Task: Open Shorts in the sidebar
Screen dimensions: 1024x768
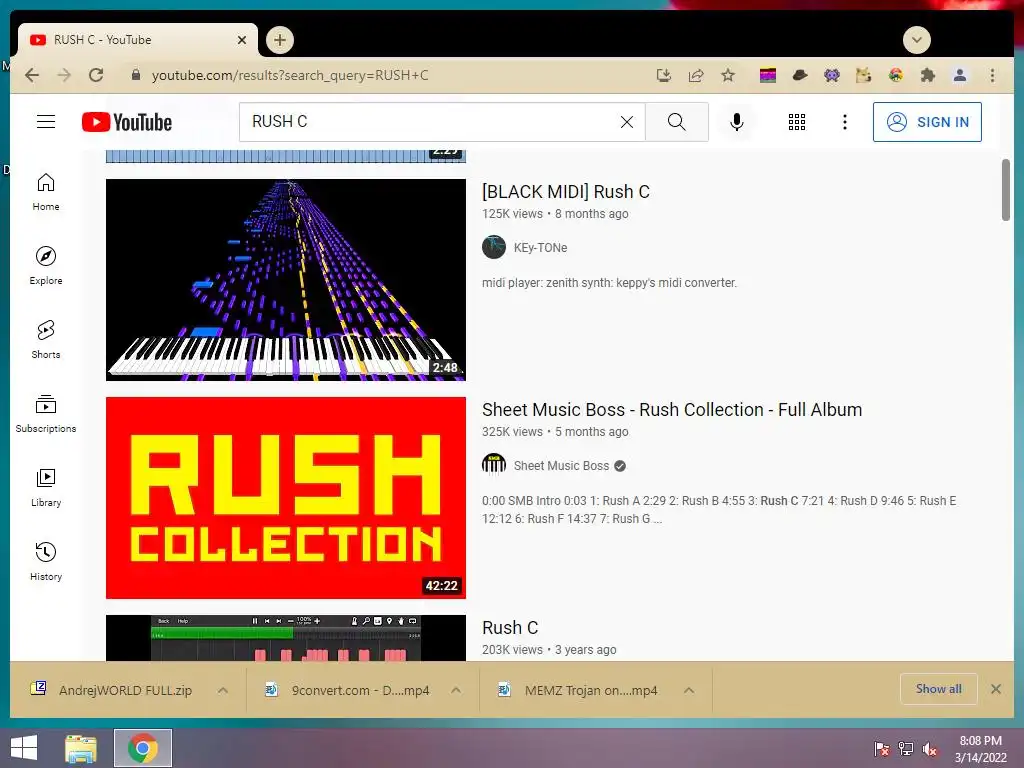Action: click(46, 340)
